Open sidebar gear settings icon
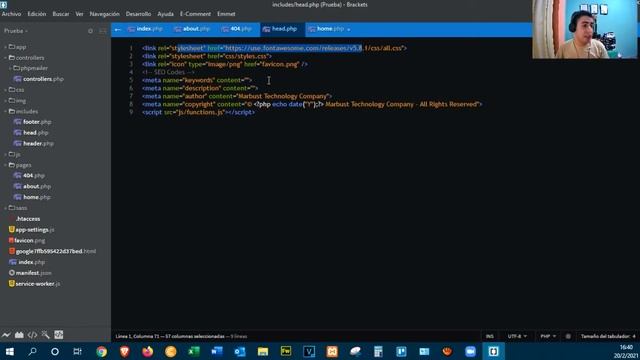The width and height of the screenshot is (640, 360). pos(90,31)
